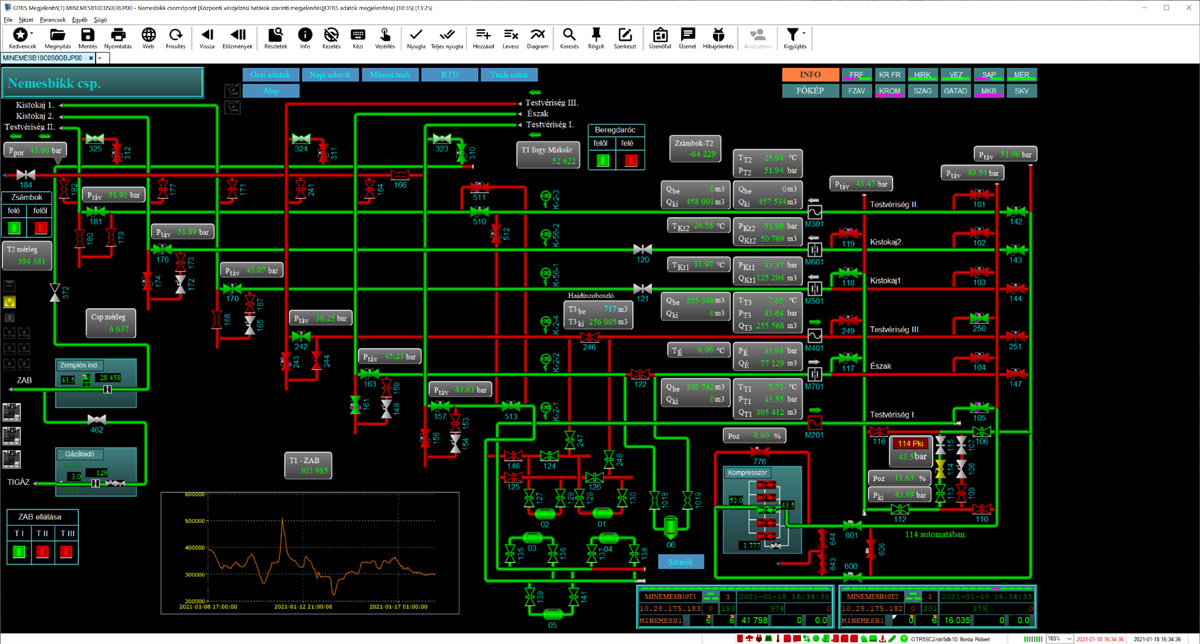Image resolution: width=1200 pixels, height=644 pixels.
Task: Click the Tech.szám button
Action: click(508, 75)
